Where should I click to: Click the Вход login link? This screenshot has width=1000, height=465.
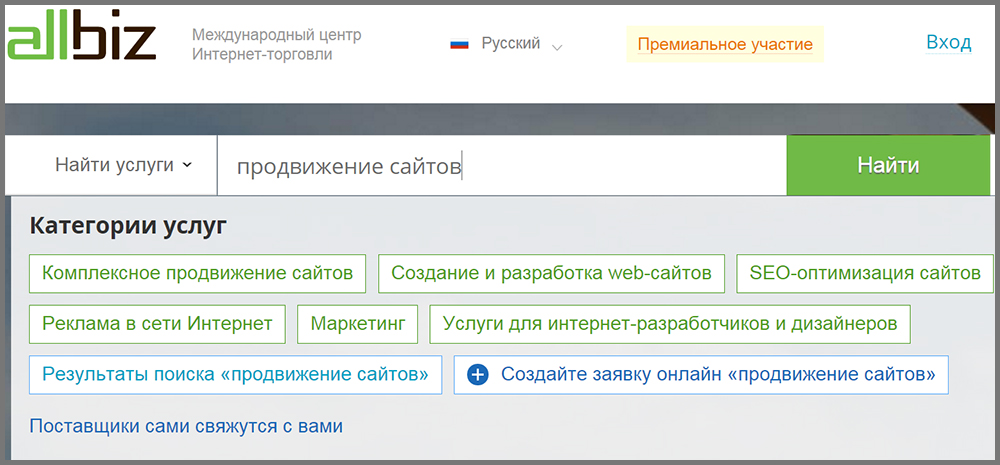[948, 43]
